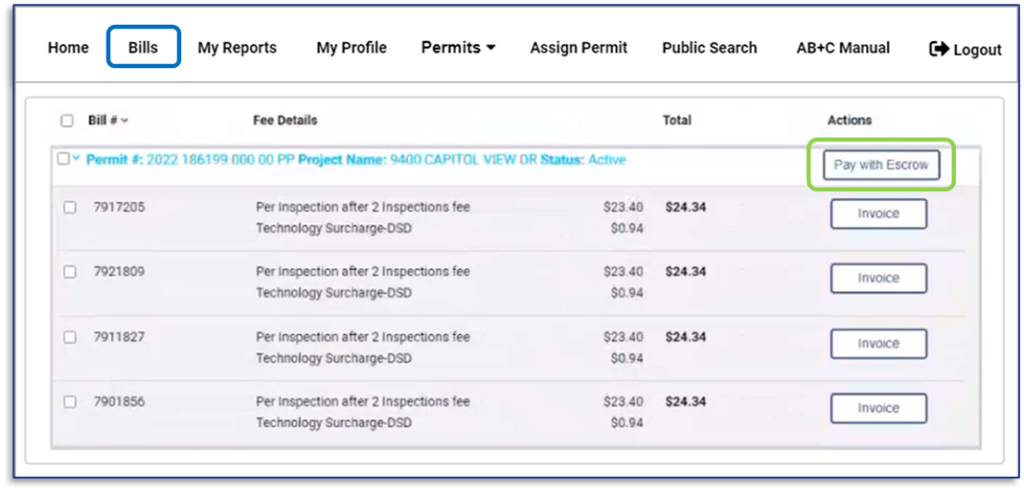Mark the checkbox for bill 7901856

(x=70, y=402)
